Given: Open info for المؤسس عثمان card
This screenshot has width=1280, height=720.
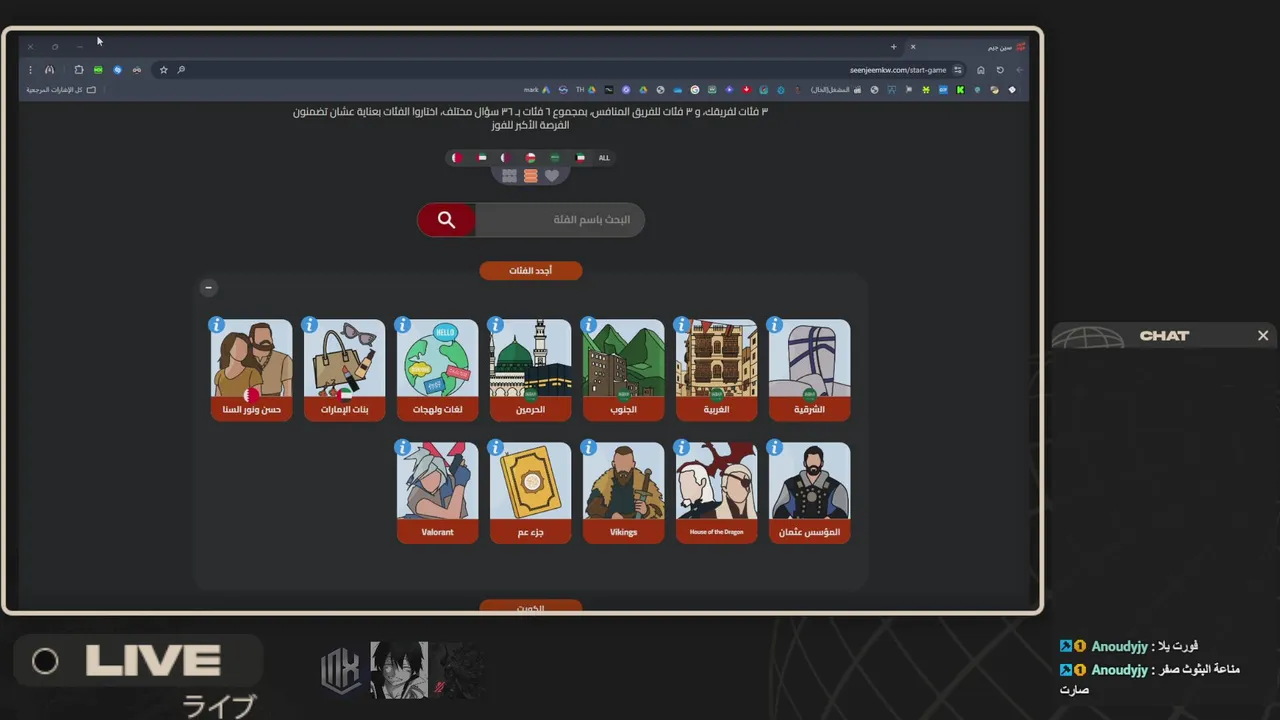Looking at the screenshot, I should click(x=774, y=448).
